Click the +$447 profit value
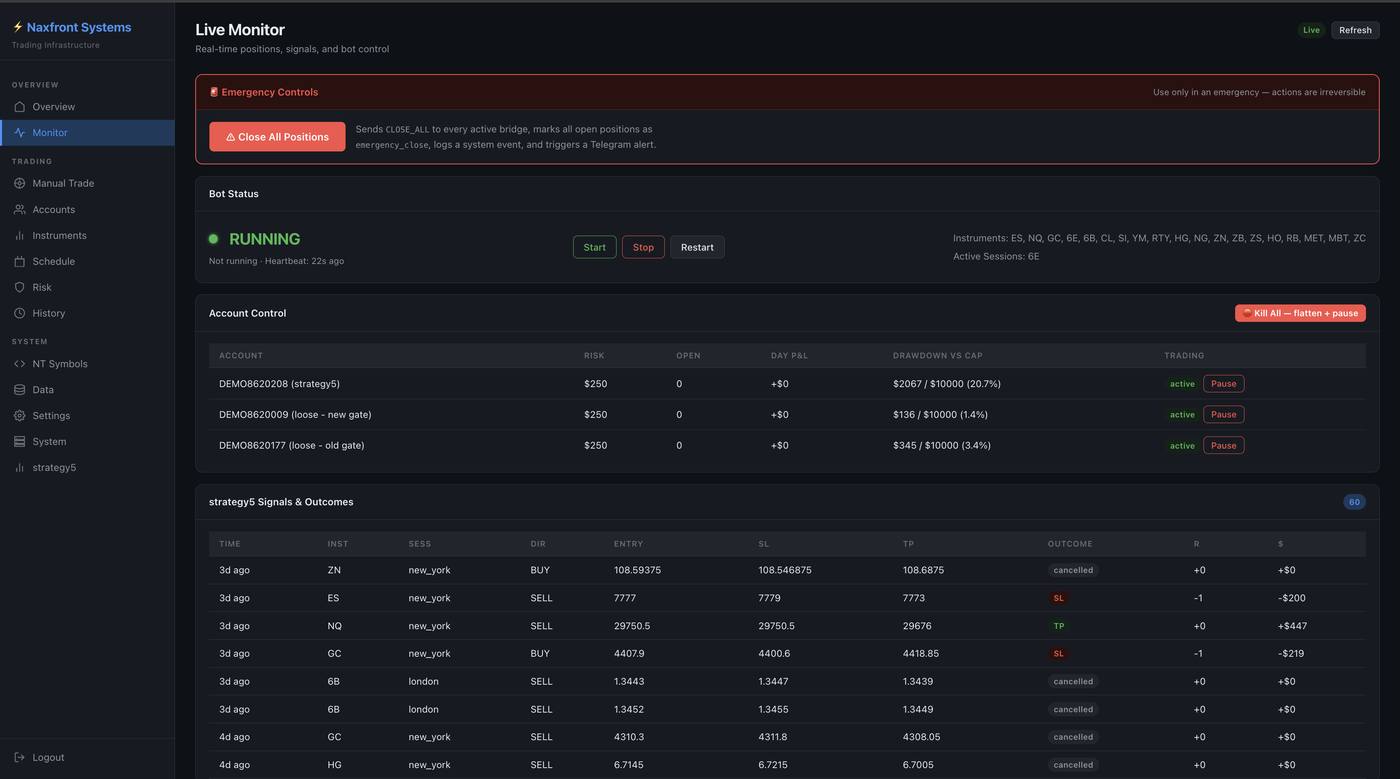Image resolution: width=1400 pixels, height=779 pixels. click(1292, 626)
